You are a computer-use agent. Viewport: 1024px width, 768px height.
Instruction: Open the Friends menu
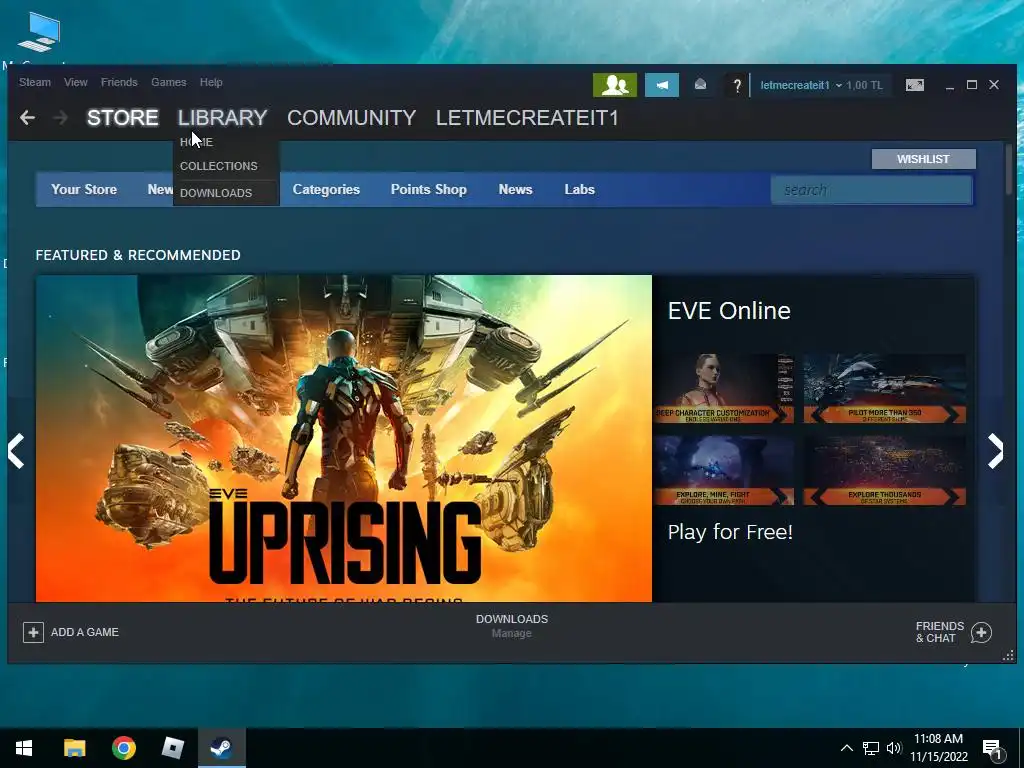point(119,82)
